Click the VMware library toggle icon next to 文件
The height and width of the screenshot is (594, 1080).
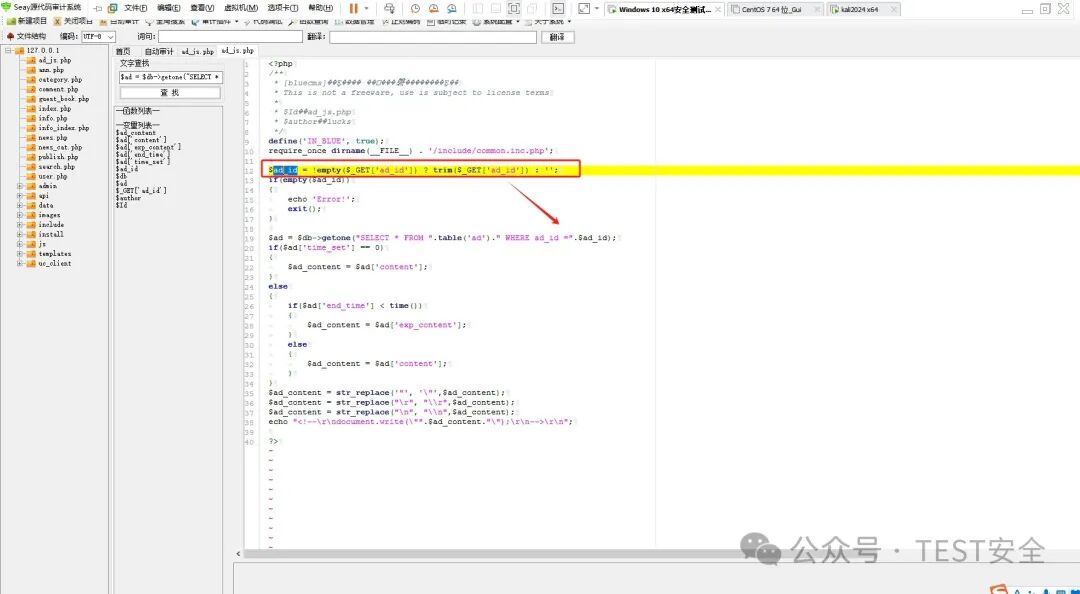point(113,8)
